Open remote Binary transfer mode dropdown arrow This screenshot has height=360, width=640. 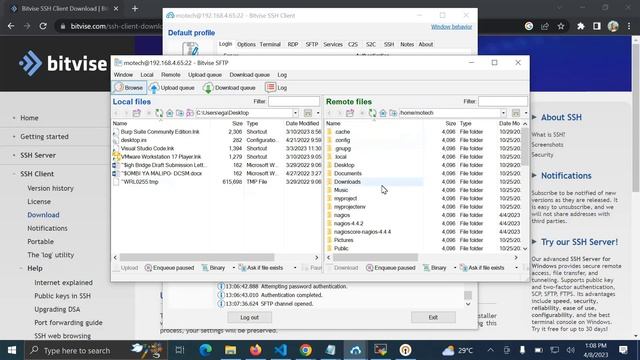(x=455, y=268)
